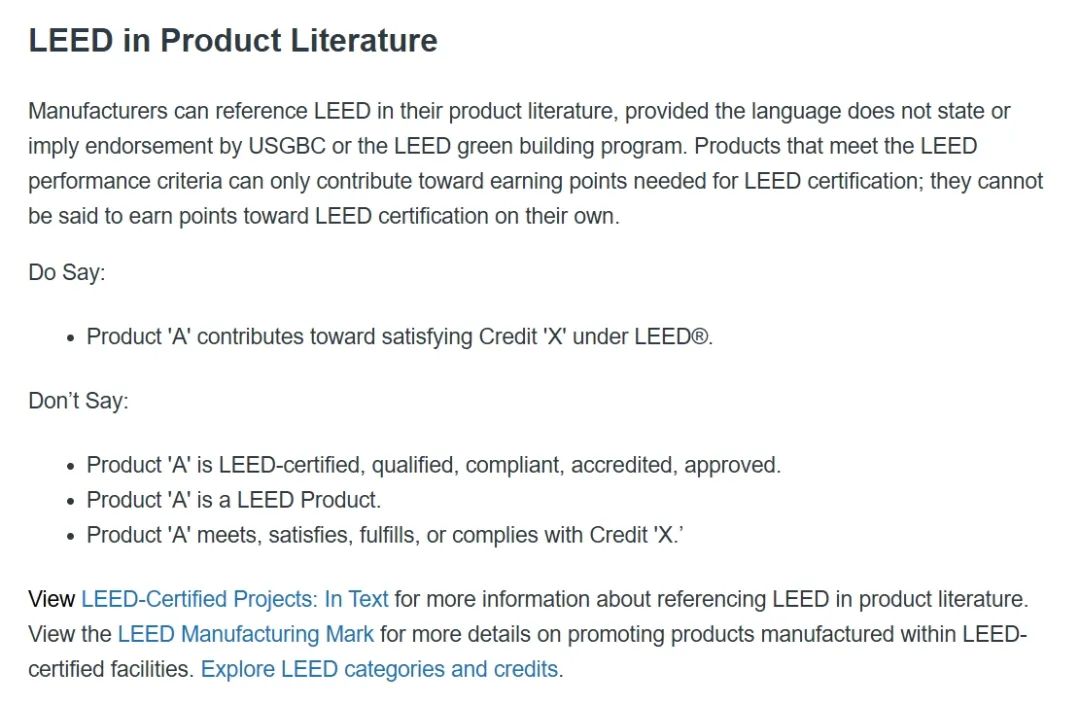Click the "Don't Say:" label
The width and height of the screenshot is (1080, 706).
tap(78, 401)
